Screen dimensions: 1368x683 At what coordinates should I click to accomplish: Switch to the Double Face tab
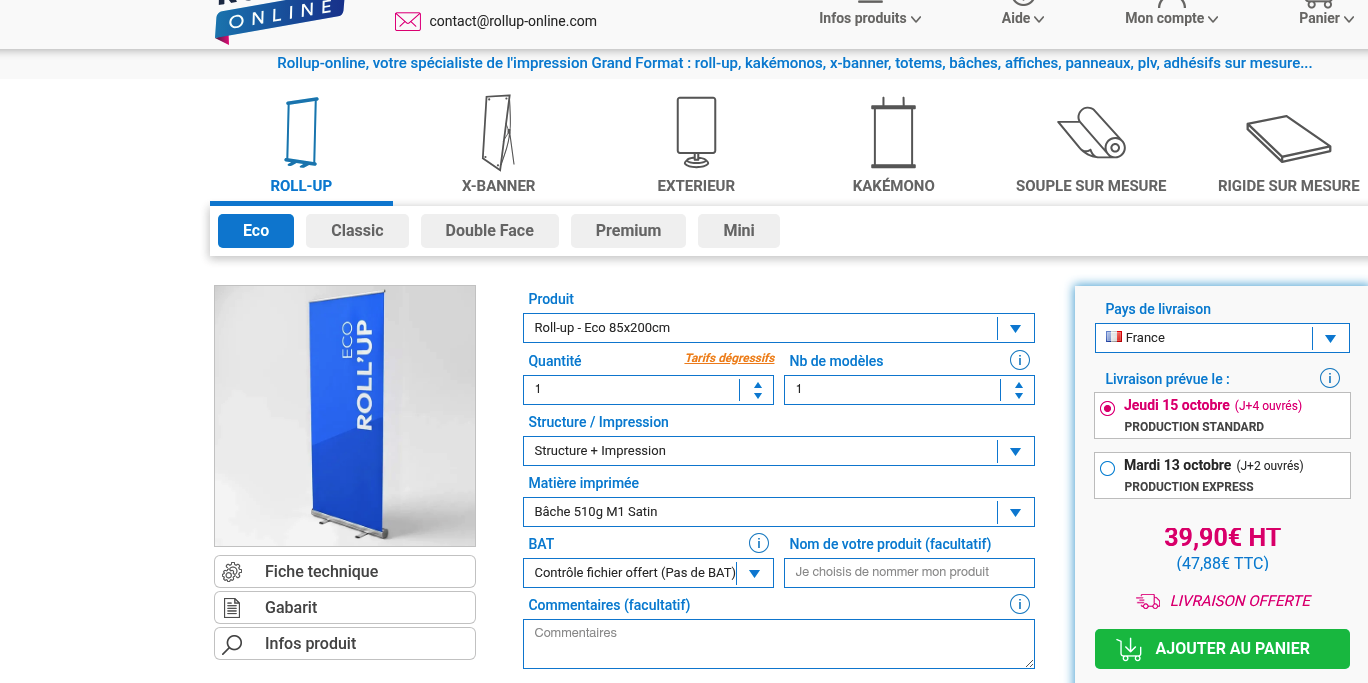(489, 230)
